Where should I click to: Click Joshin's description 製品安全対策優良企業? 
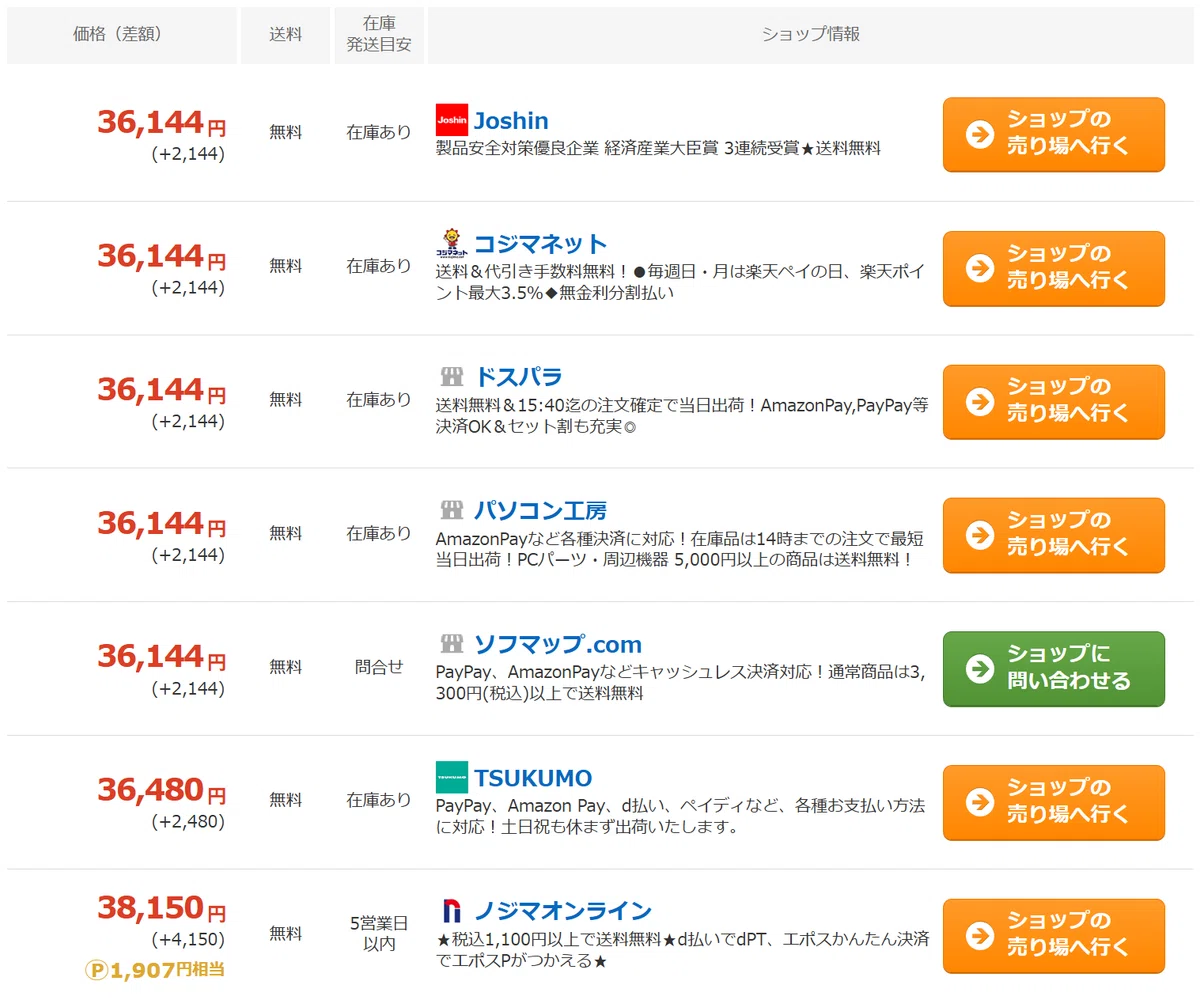(x=658, y=148)
